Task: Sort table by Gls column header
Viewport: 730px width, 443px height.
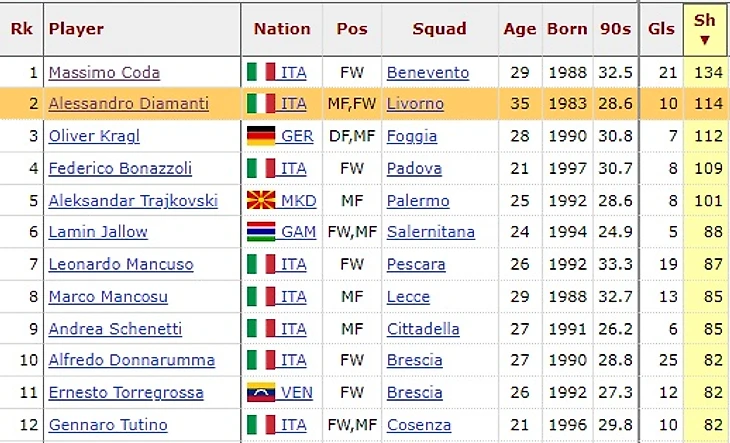Action: (661, 29)
